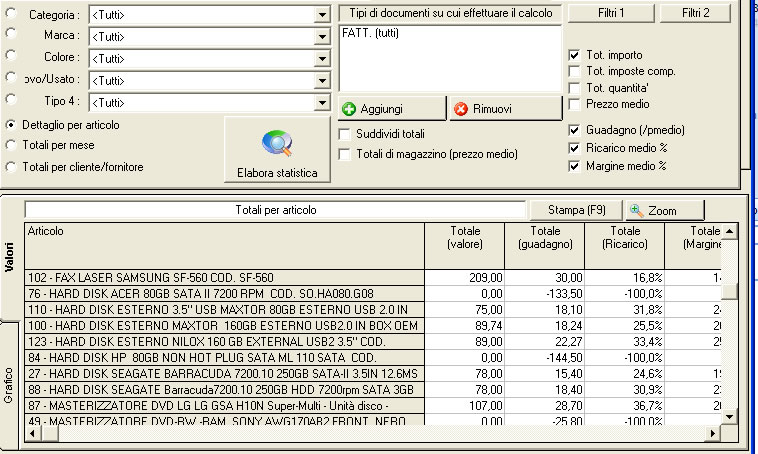758x454 pixels.
Task: Click the table scroll down arrow
Action: click(729, 416)
